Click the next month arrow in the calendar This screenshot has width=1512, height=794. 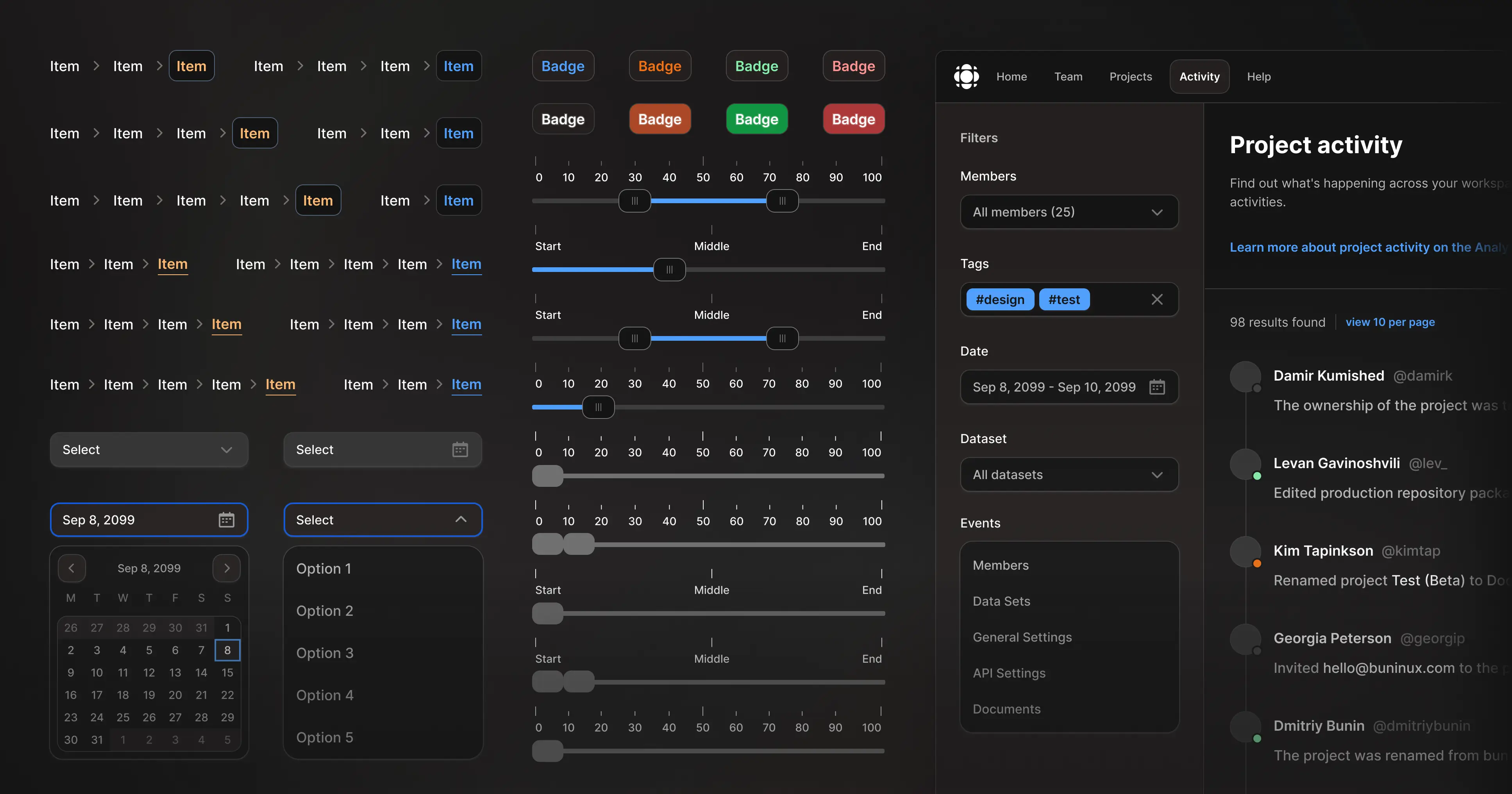227,568
